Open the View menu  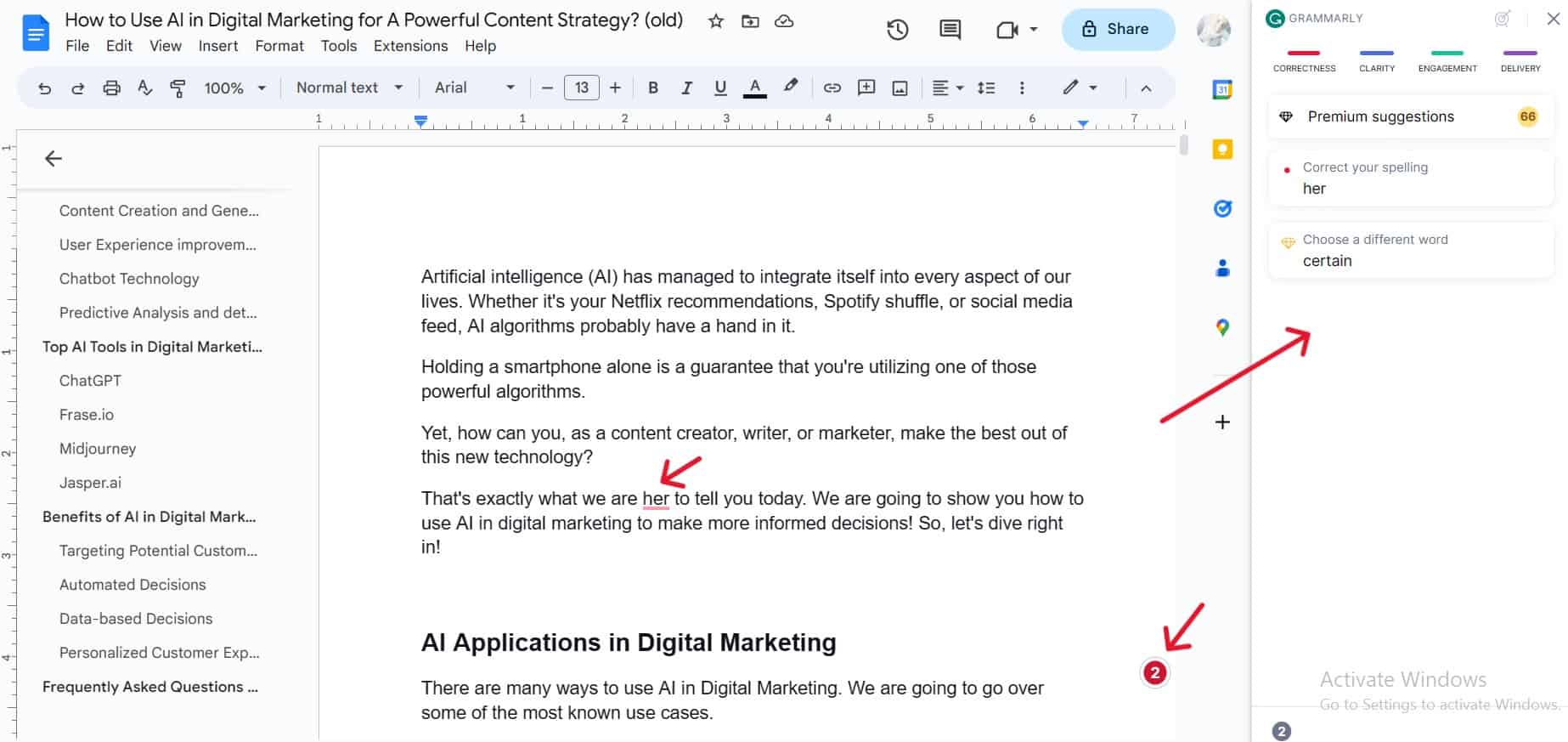[x=166, y=46]
